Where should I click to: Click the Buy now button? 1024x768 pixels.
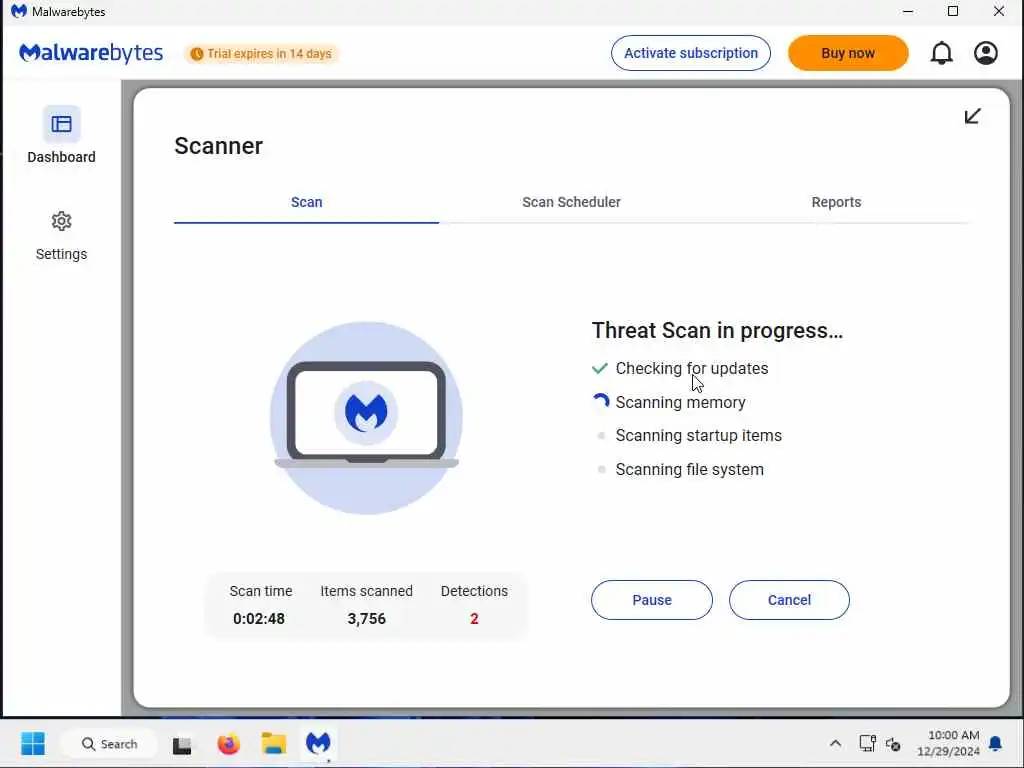[848, 53]
